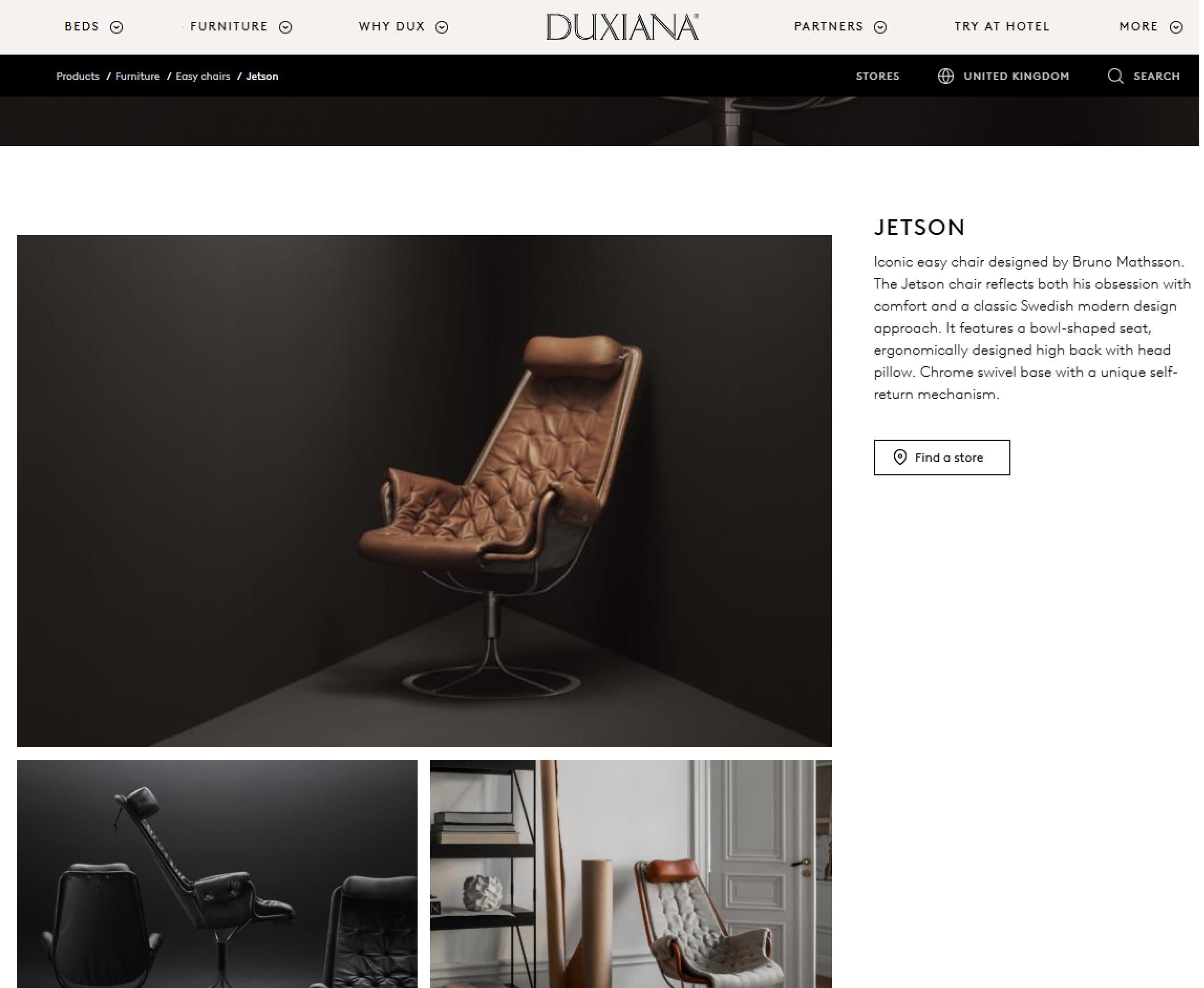Select the Why Dux menu label
Viewport: 1204px width, 988px height.
tap(391, 27)
